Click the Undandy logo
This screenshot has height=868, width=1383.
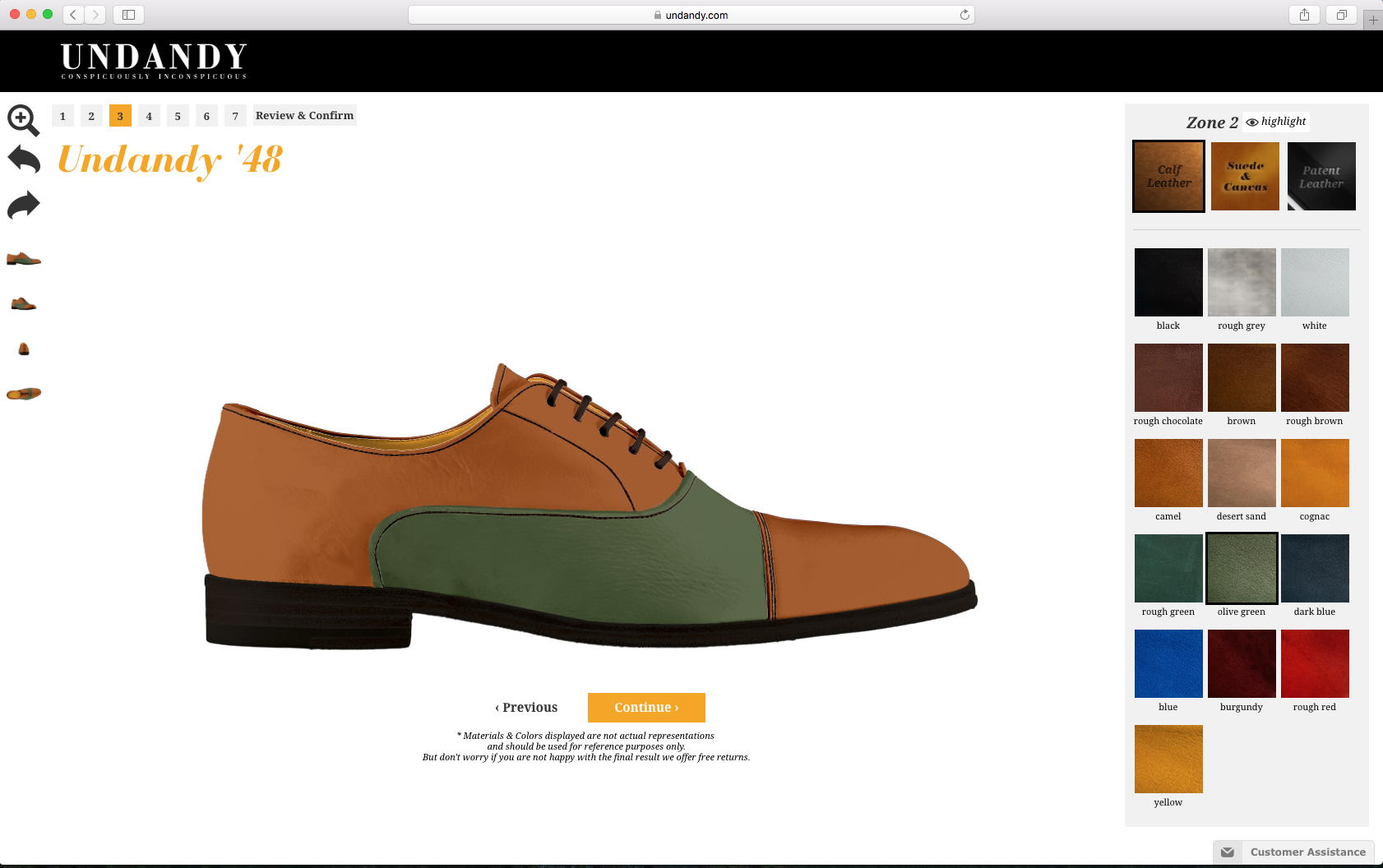[154, 61]
